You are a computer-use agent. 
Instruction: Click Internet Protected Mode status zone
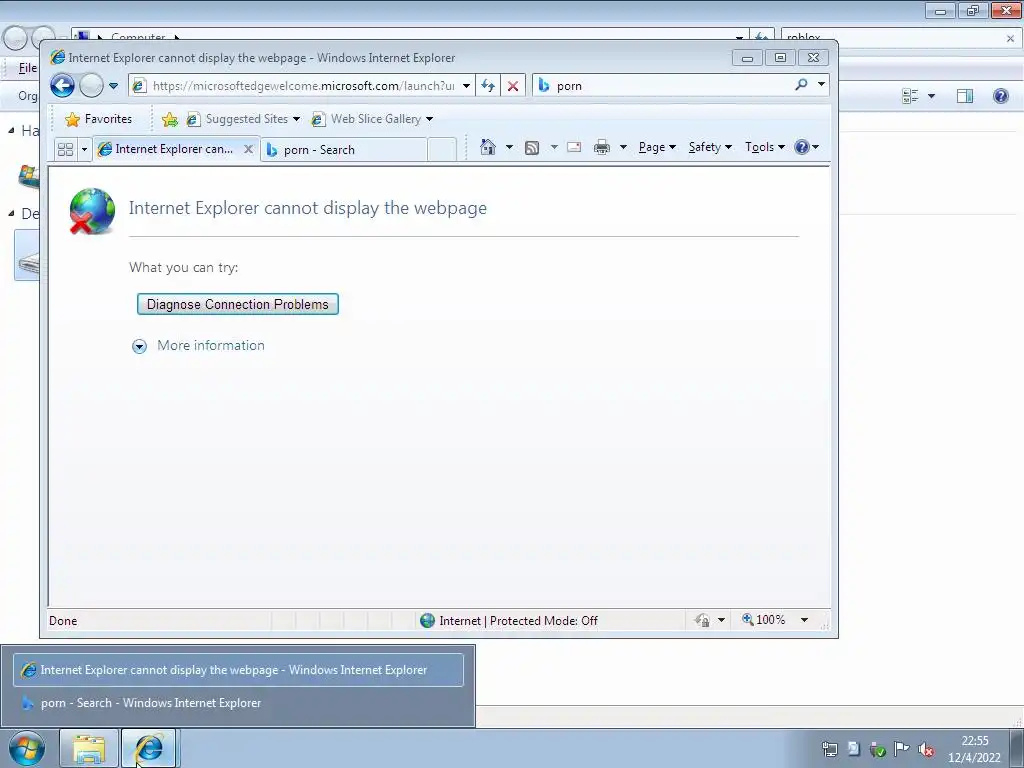[509, 620]
